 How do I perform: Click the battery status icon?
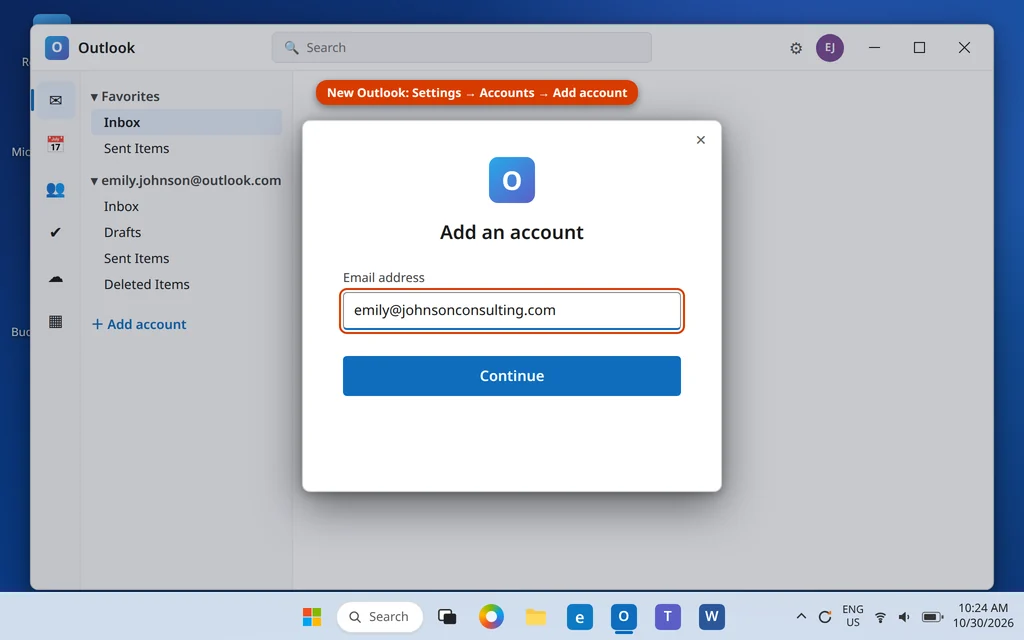(x=933, y=616)
